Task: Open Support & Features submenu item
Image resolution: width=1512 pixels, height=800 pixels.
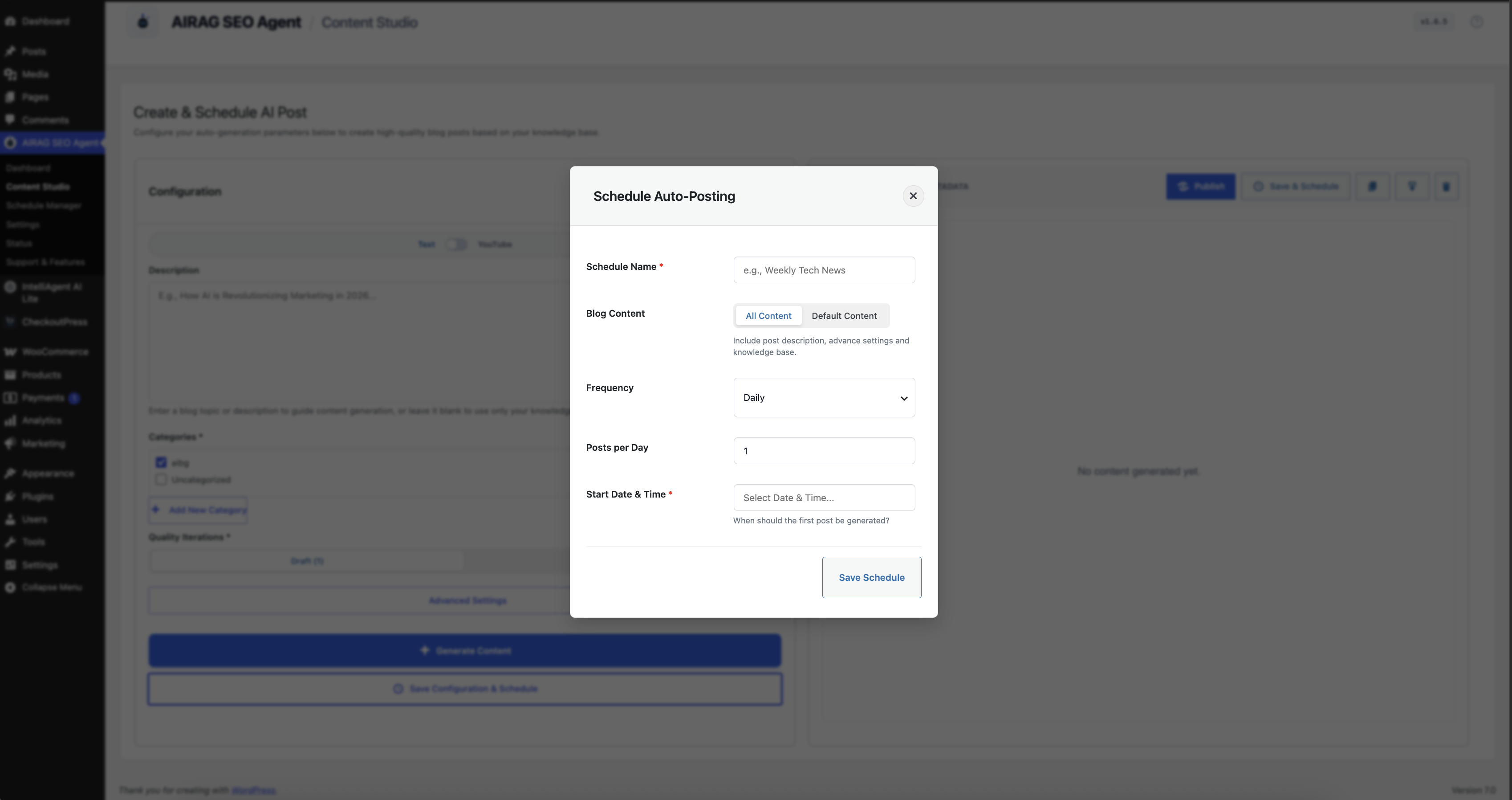Action: click(x=45, y=262)
